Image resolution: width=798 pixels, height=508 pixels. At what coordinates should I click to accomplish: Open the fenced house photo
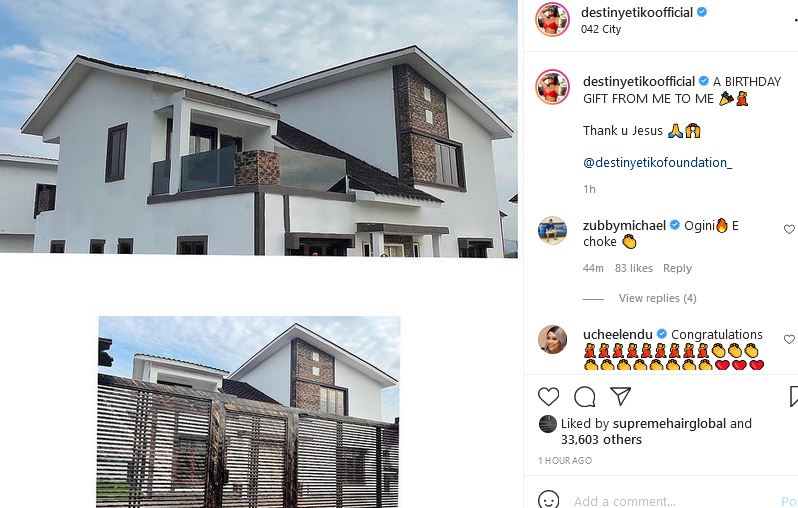click(248, 411)
